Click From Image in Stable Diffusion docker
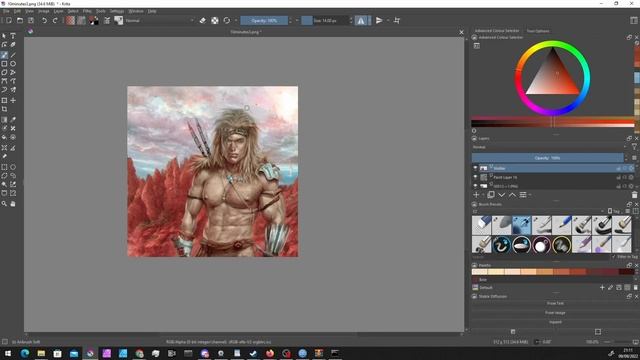The width and height of the screenshot is (640, 360). (555, 313)
